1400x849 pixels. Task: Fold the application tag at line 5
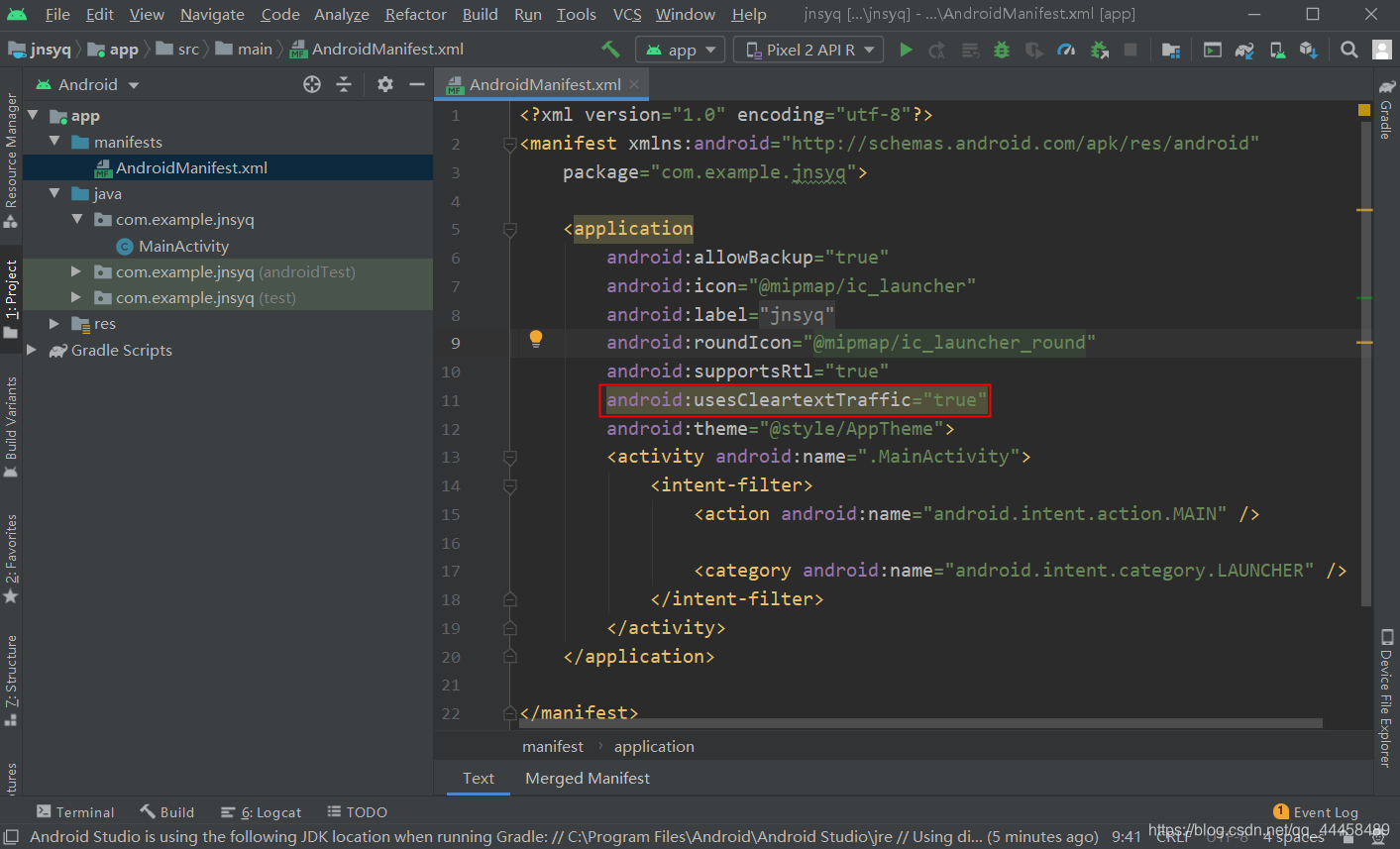click(510, 229)
